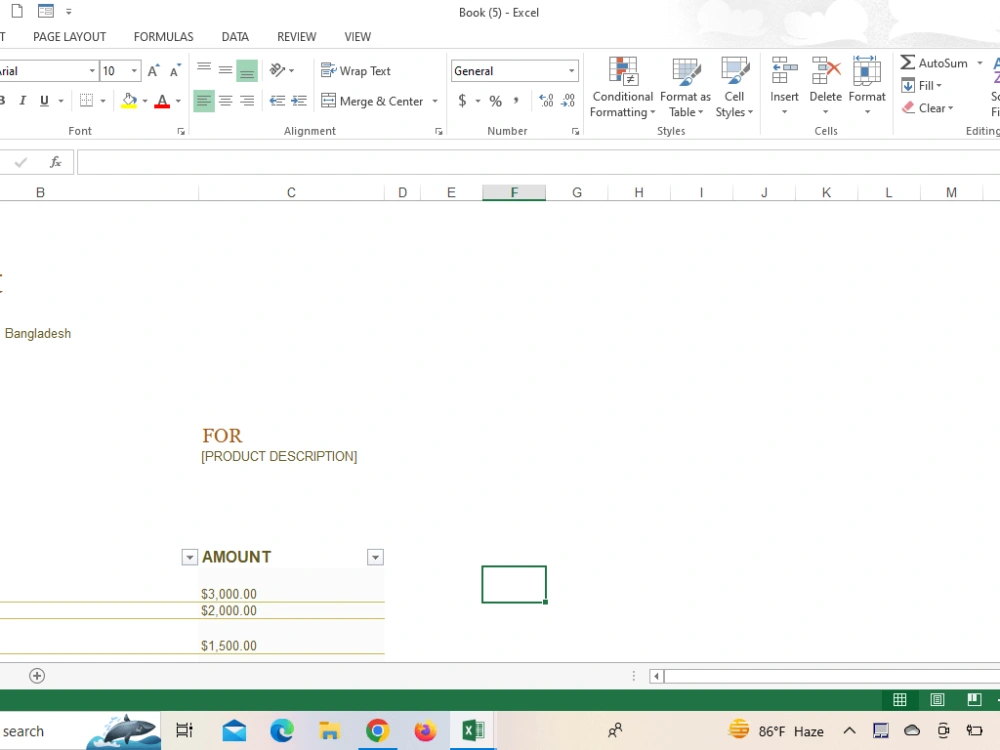The height and width of the screenshot is (750, 1000).
Task: Click the Insert Function fx button
Action: pyautogui.click(x=55, y=162)
